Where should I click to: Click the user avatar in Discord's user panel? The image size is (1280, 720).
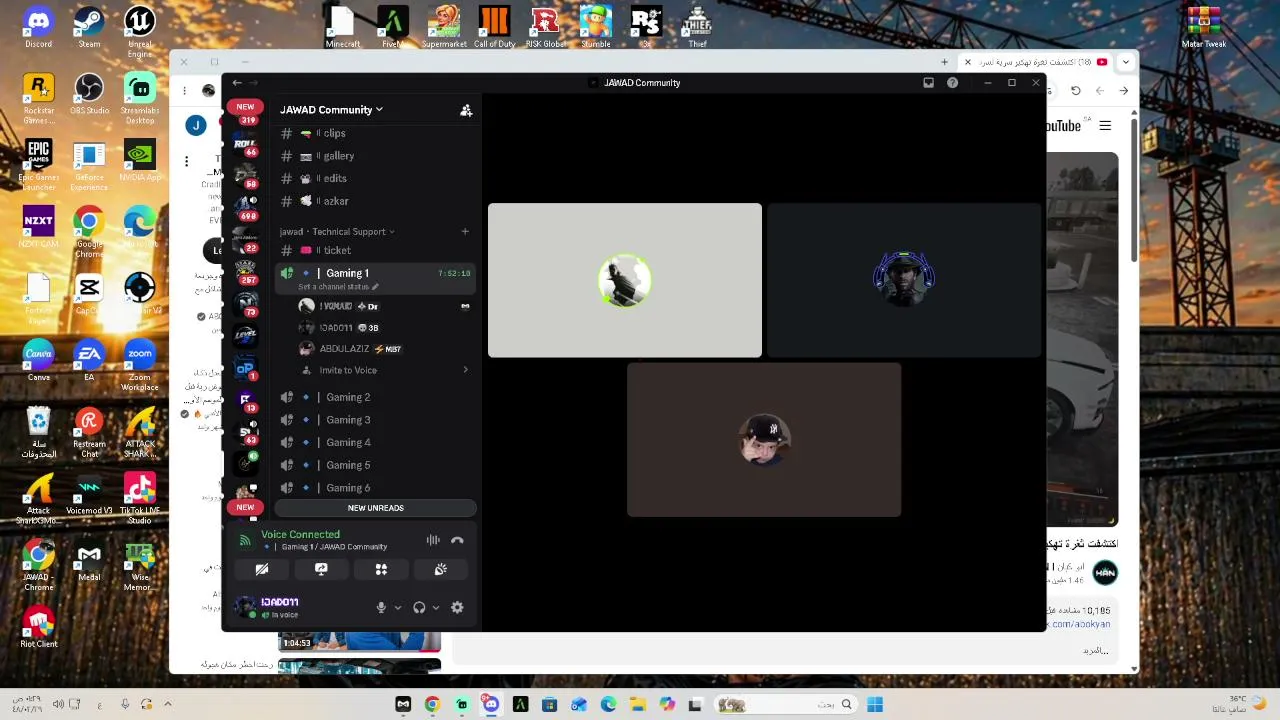point(245,606)
